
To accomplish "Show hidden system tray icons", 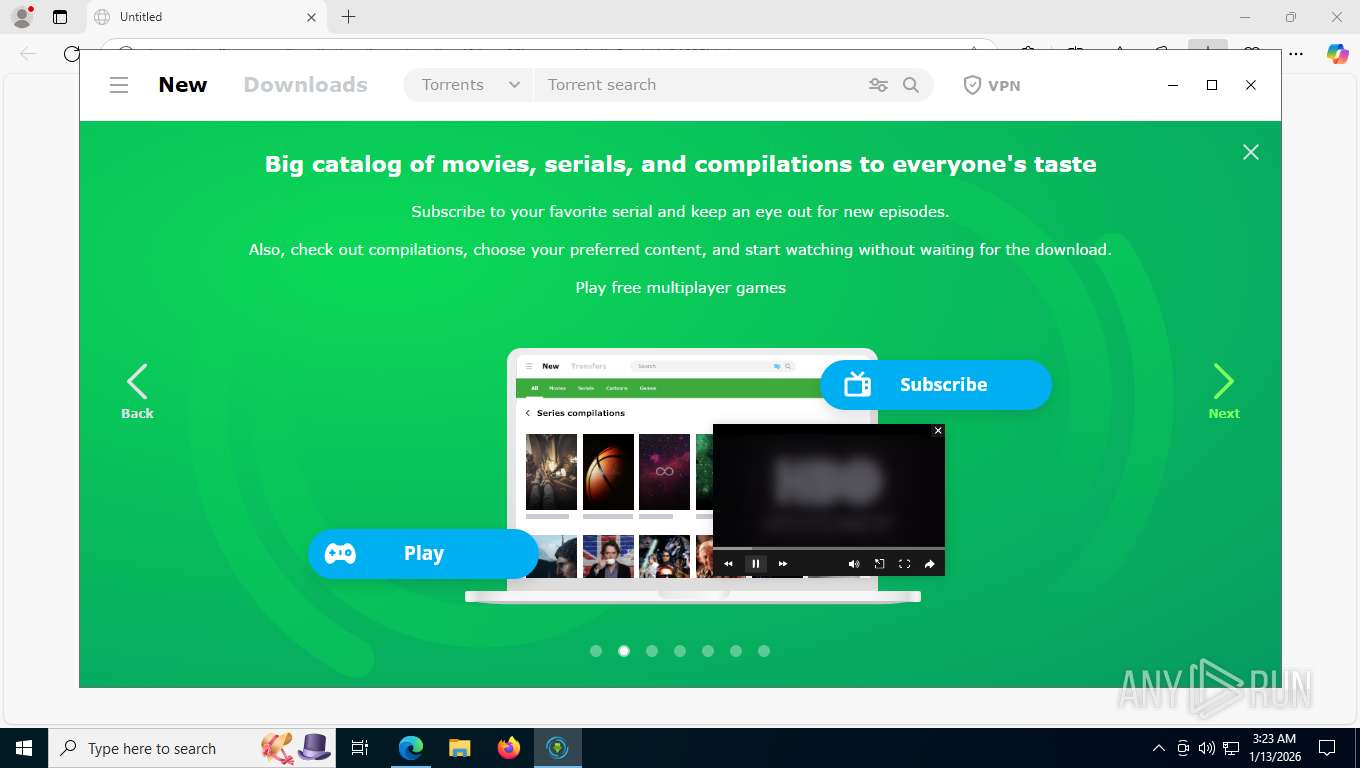I will (1159, 748).
